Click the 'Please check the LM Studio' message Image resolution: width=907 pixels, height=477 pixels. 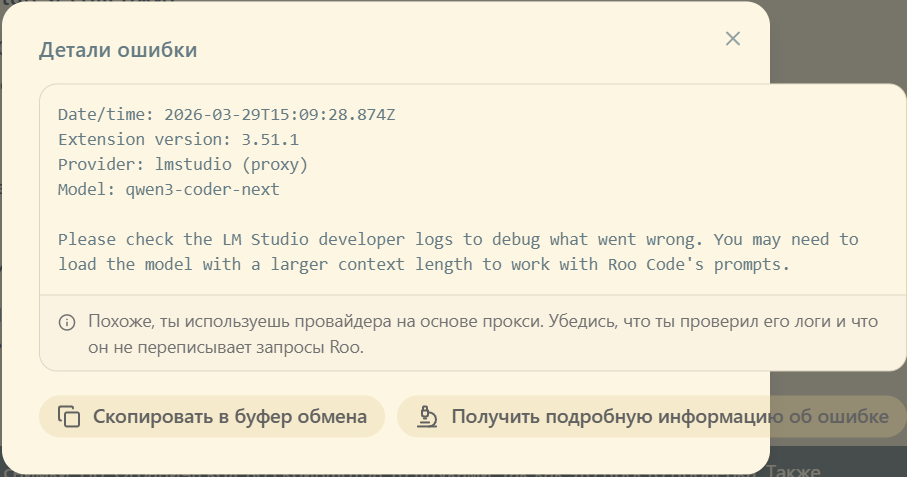pos(458,252)
